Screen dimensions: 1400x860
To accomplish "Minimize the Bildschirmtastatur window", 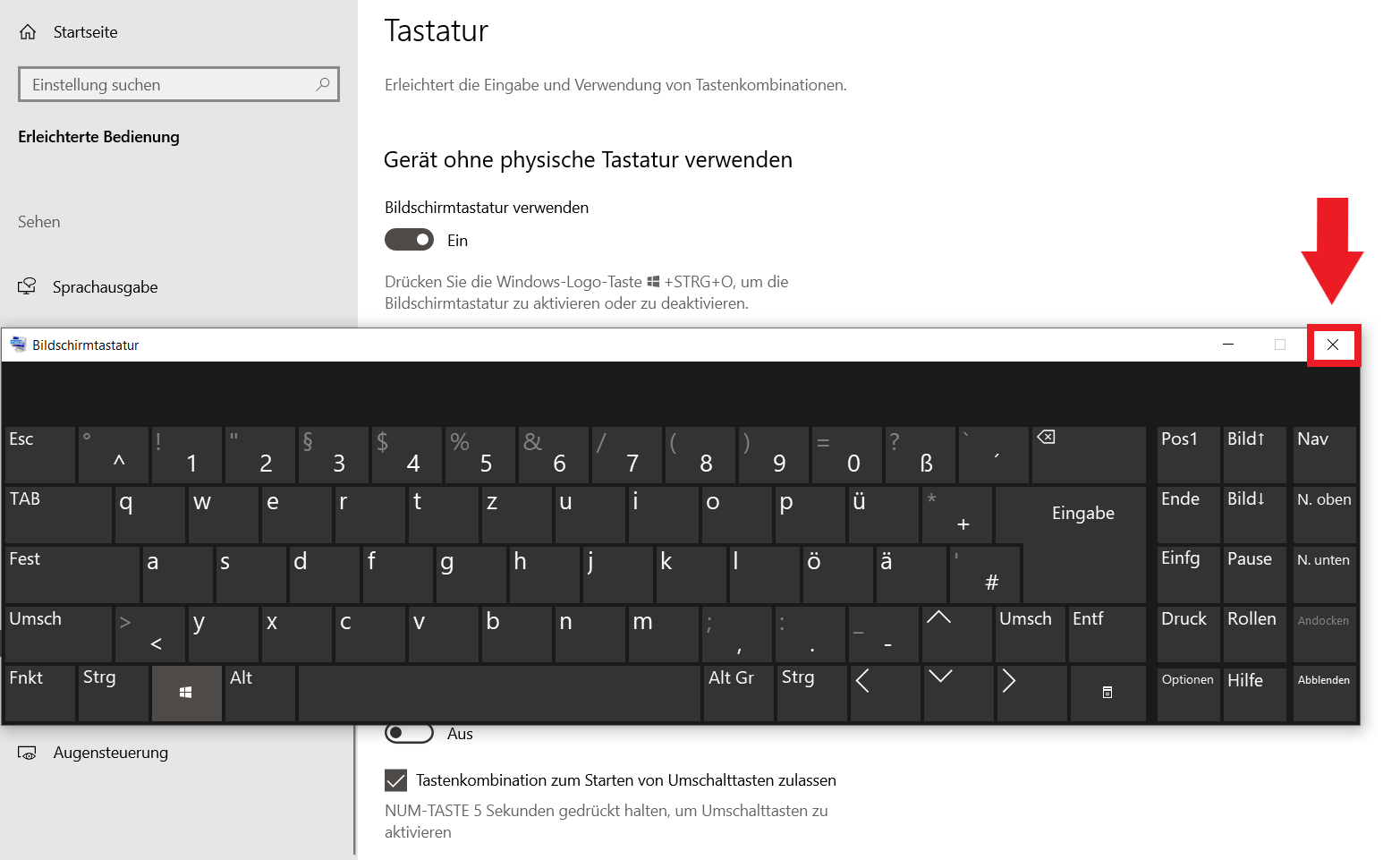I will tap(1228, 345).
